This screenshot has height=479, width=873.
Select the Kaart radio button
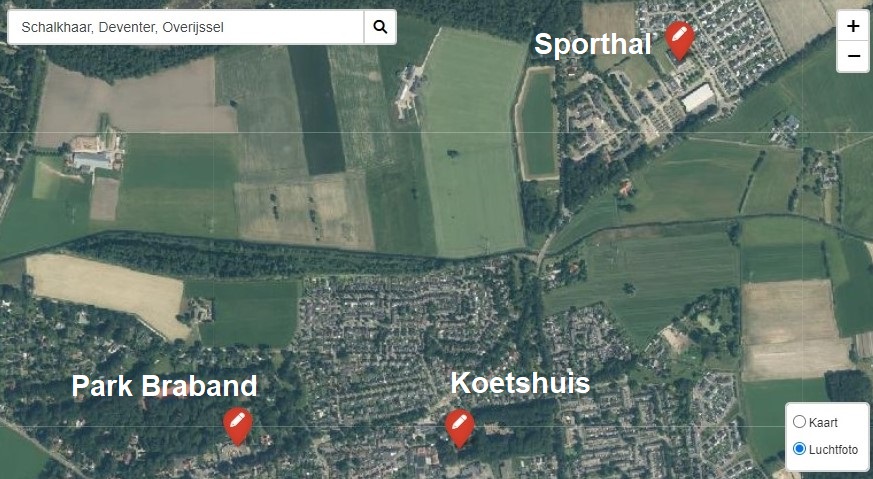pos(800,422)
